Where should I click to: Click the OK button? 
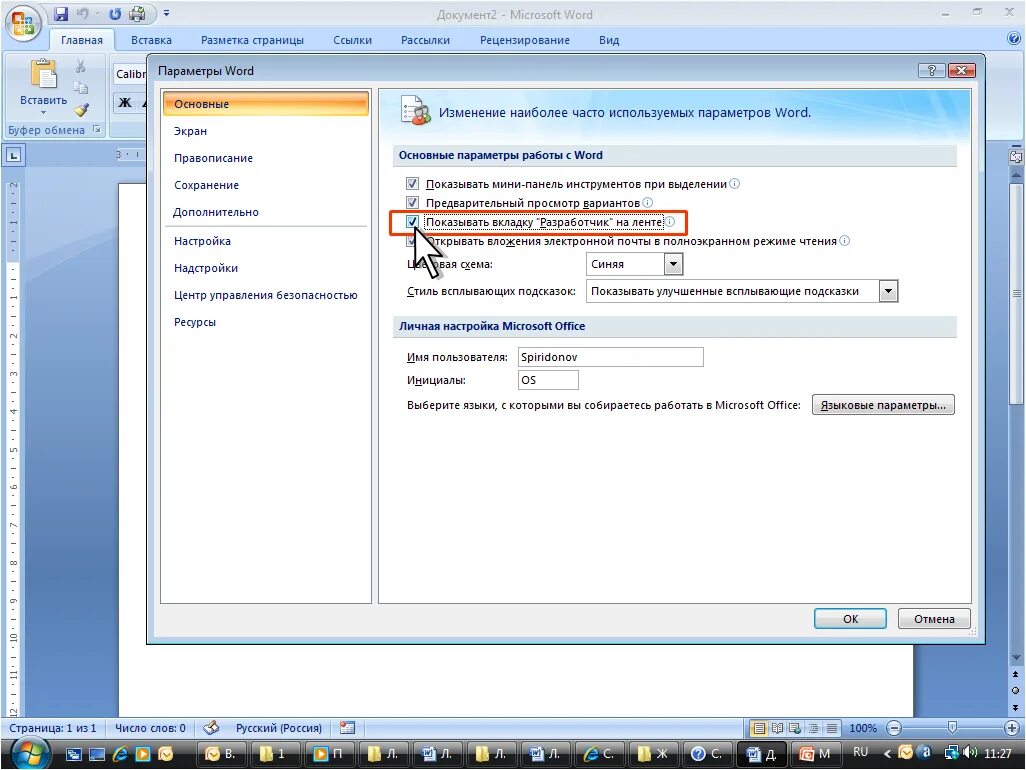tap(850, 618)
